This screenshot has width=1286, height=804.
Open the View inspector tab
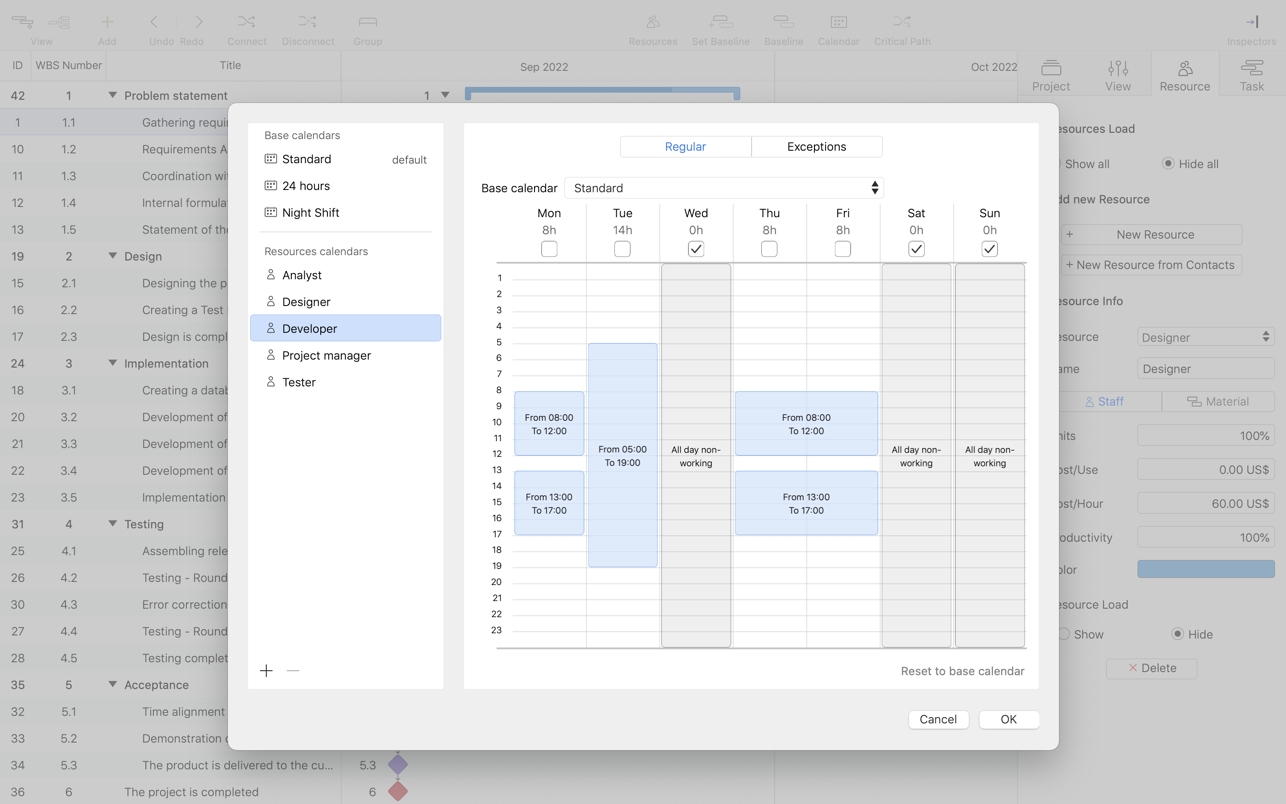(x=1118, y=75)
